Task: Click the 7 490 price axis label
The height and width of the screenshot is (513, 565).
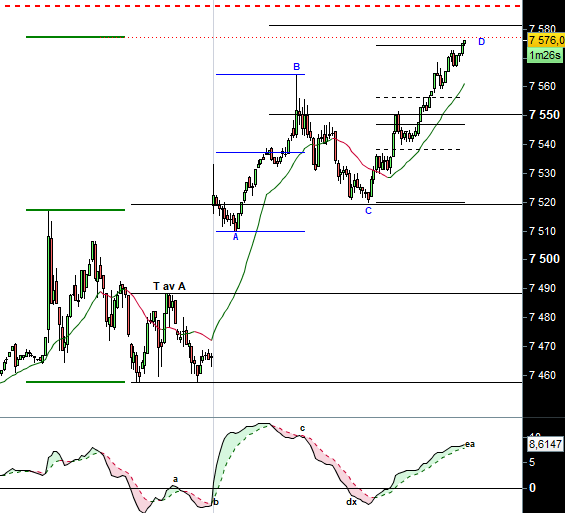Action: coord(542,288)
